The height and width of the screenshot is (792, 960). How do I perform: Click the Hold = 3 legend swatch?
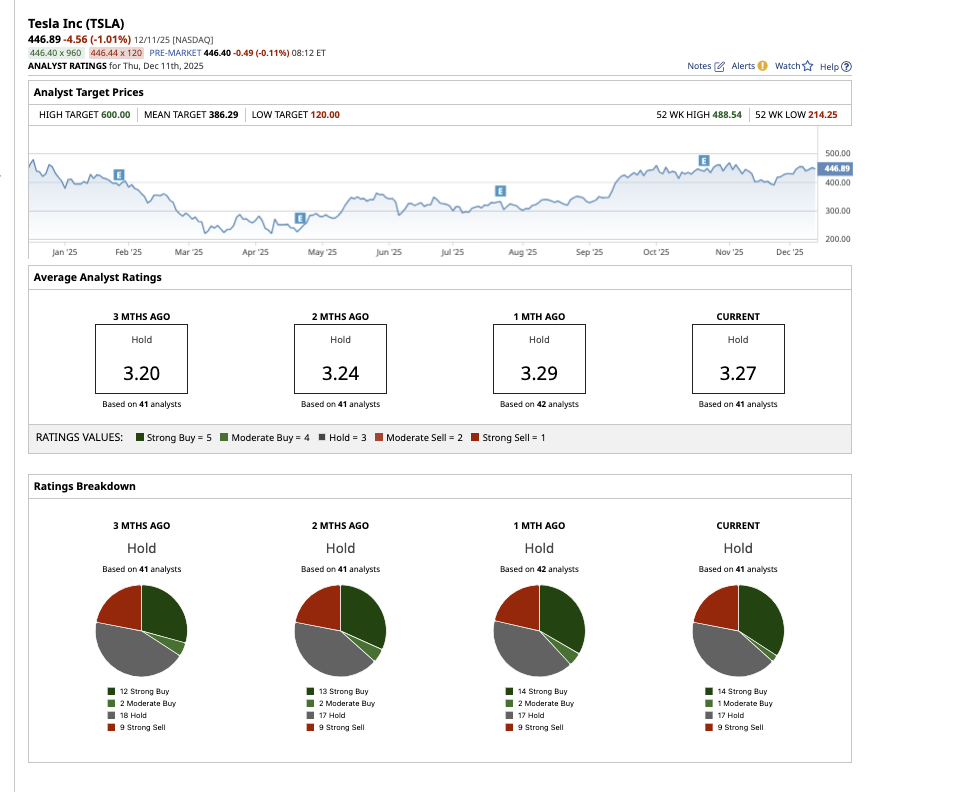pyautogui.click(x=322, y=438)
